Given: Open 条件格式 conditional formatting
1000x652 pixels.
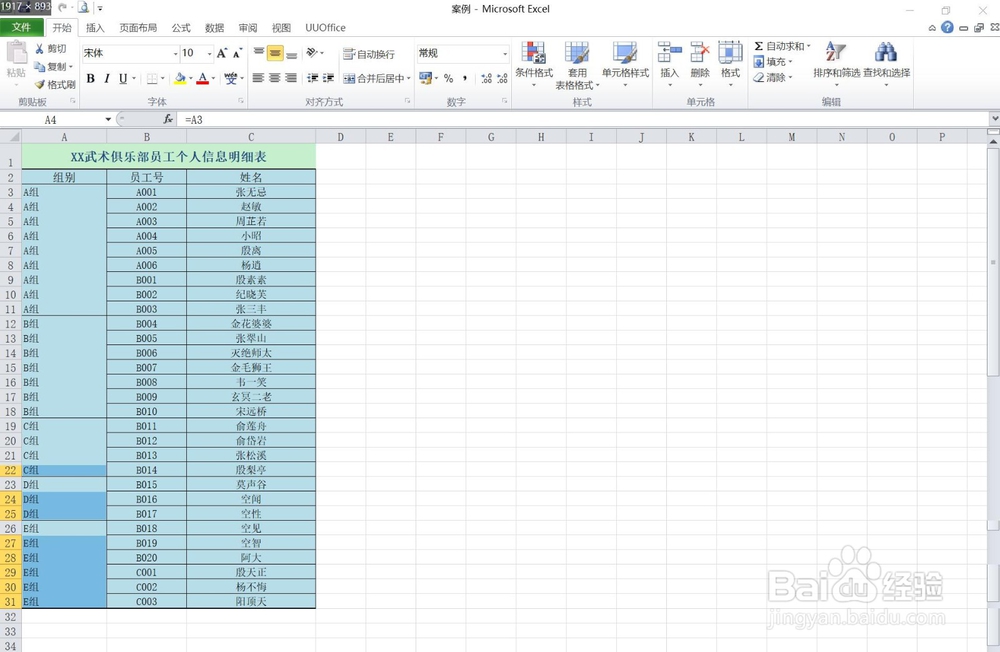Looking at the screenshot, I should pyautogui.click(x=534, y=64).
